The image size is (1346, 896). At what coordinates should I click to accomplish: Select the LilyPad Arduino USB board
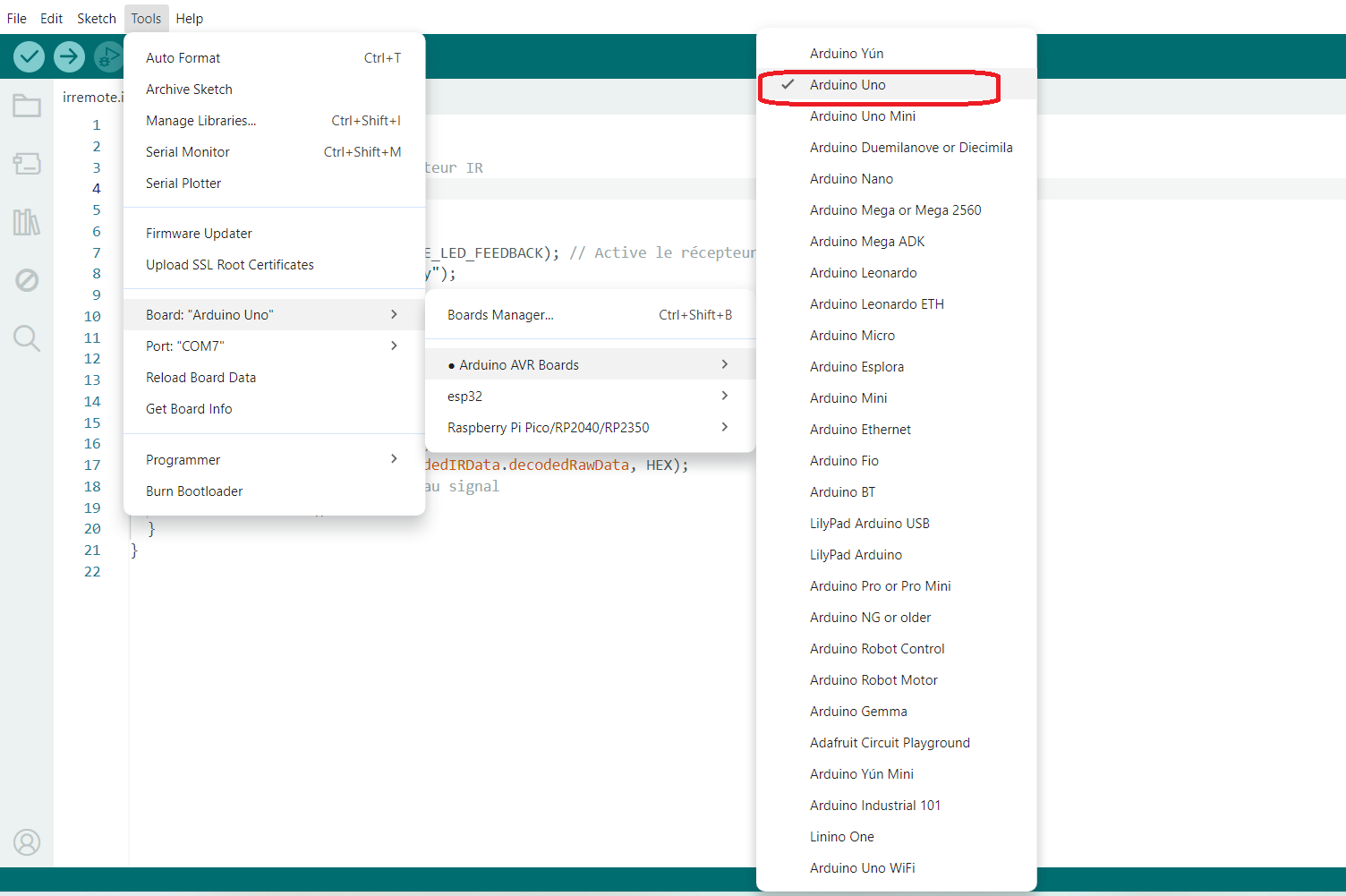click(897, 524)
